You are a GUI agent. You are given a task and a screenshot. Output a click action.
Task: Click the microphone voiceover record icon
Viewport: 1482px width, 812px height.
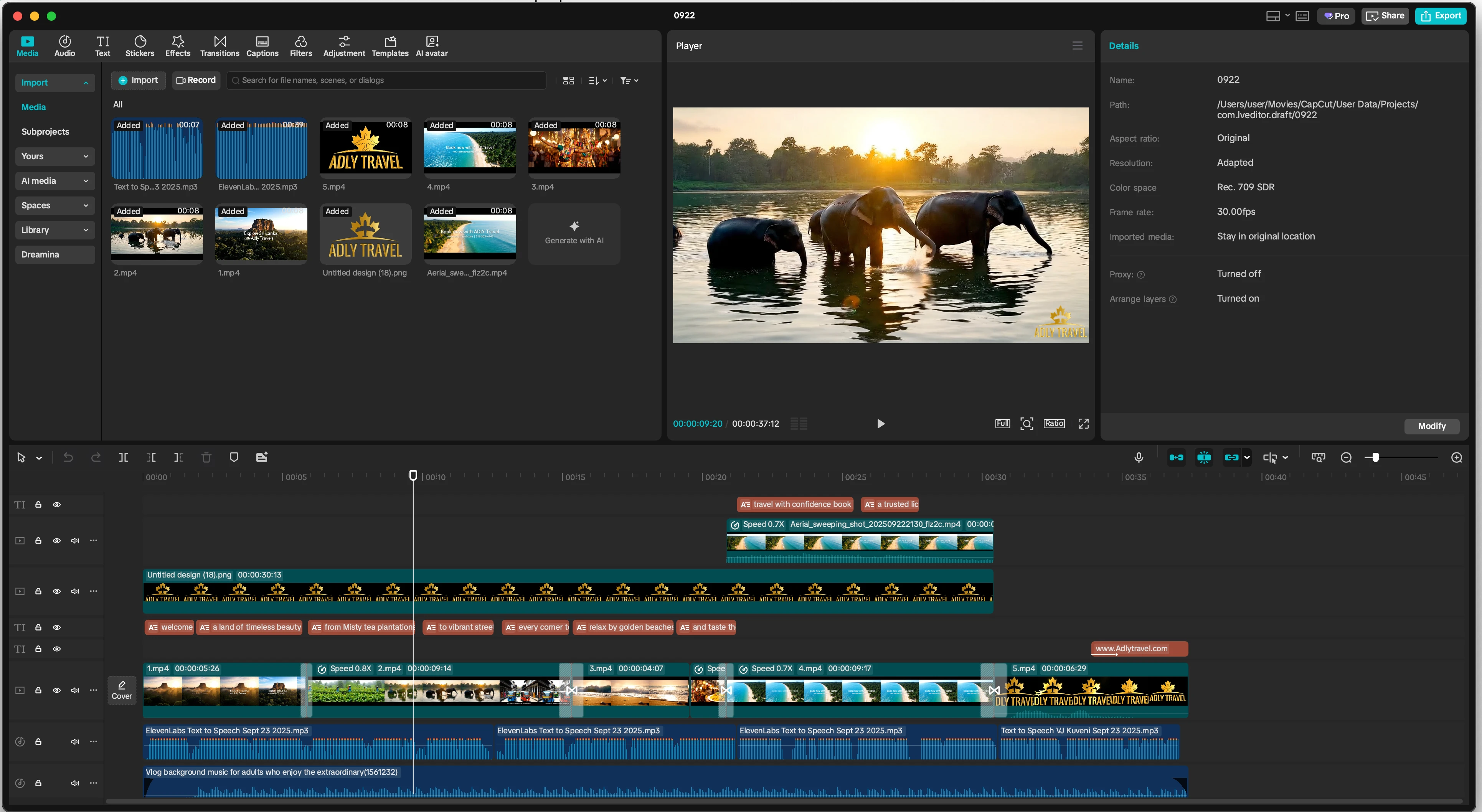[1138, 457]
